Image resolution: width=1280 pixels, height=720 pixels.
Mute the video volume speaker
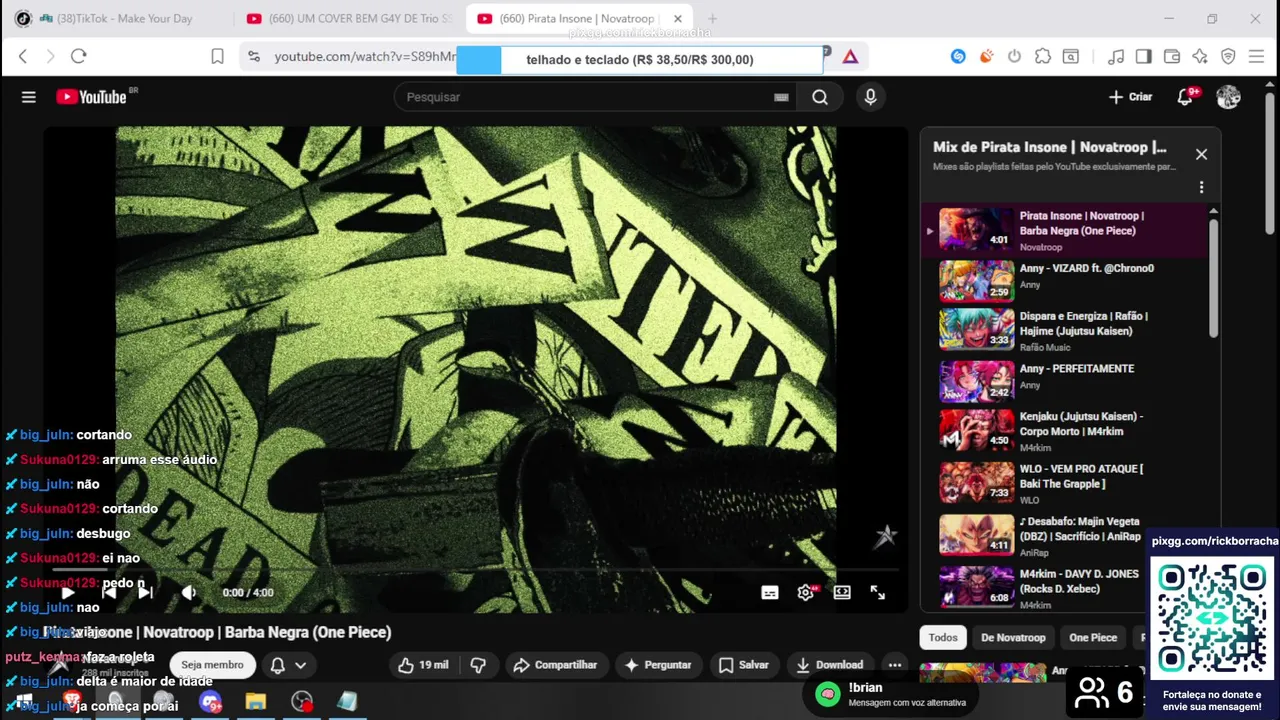(188, 593)
